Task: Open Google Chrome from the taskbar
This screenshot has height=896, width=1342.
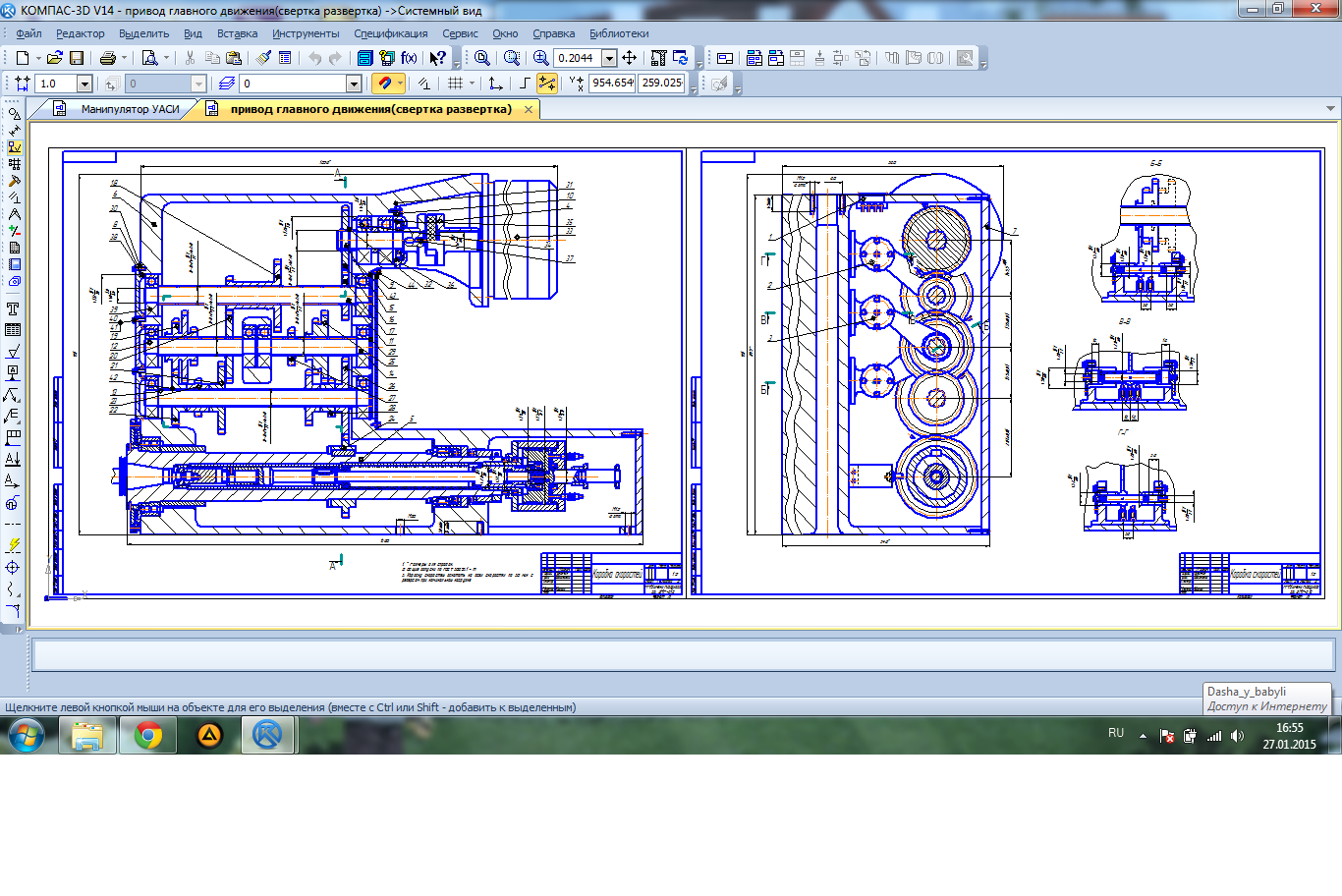Action: (148, 735)
